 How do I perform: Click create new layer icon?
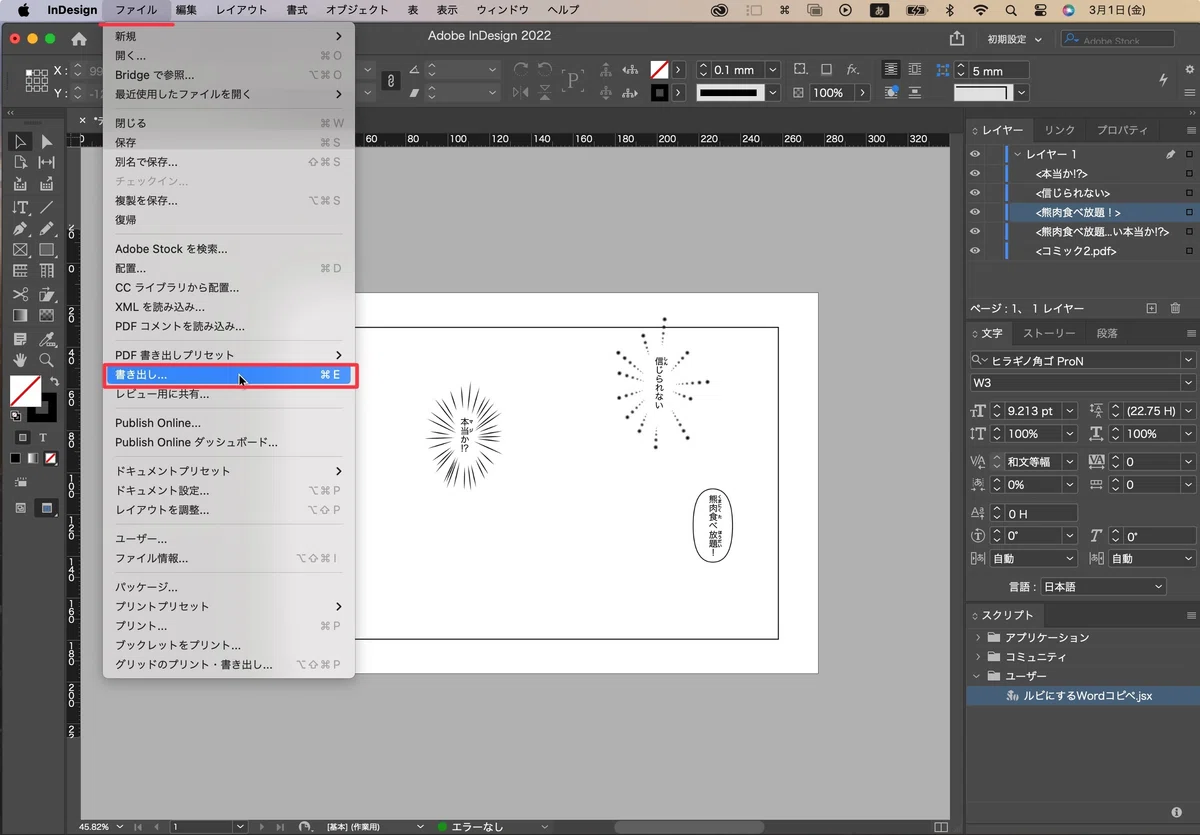[x=1151, y=308]
